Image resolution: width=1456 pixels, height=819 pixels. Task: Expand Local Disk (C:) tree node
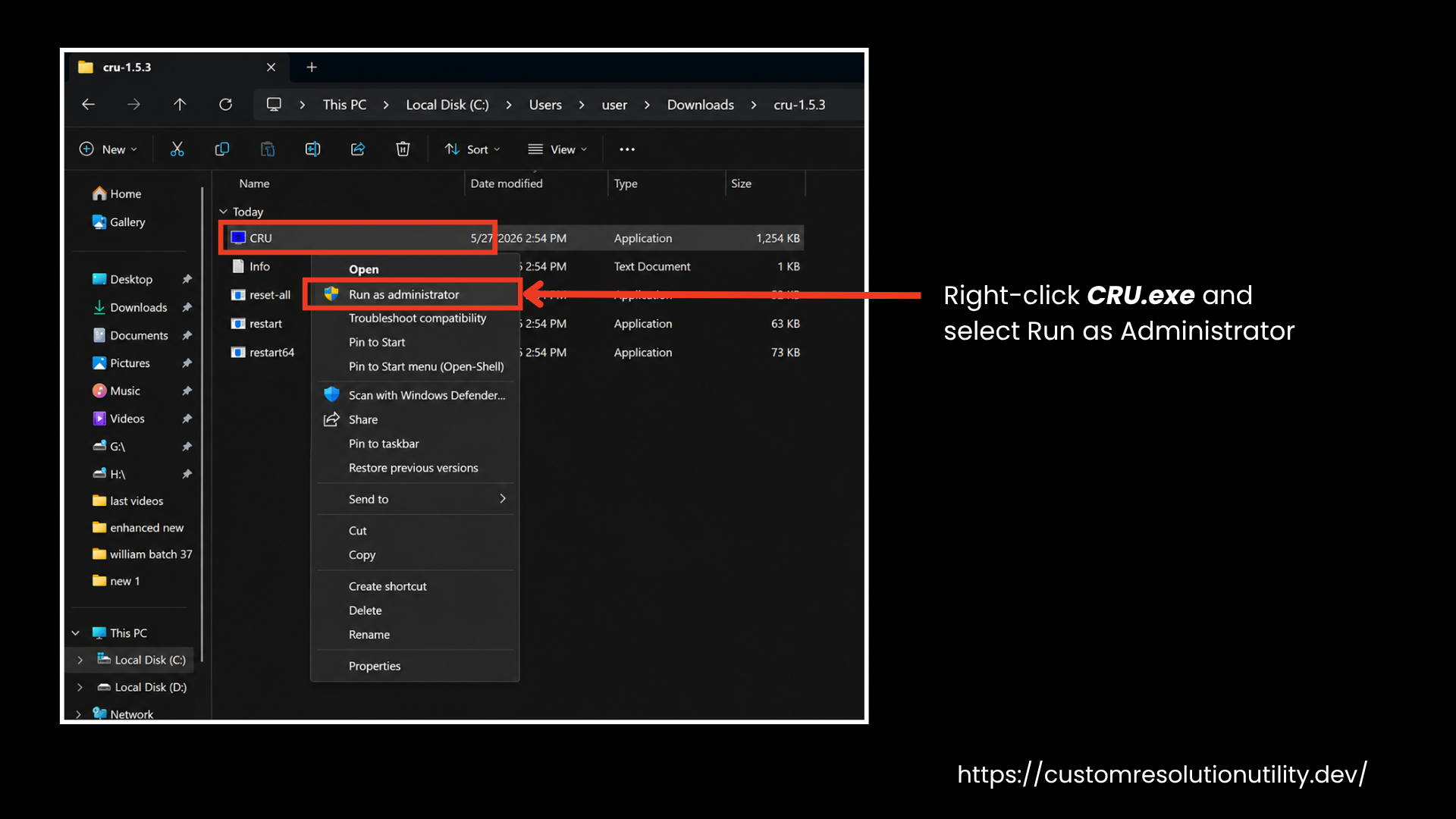[80, 661]
